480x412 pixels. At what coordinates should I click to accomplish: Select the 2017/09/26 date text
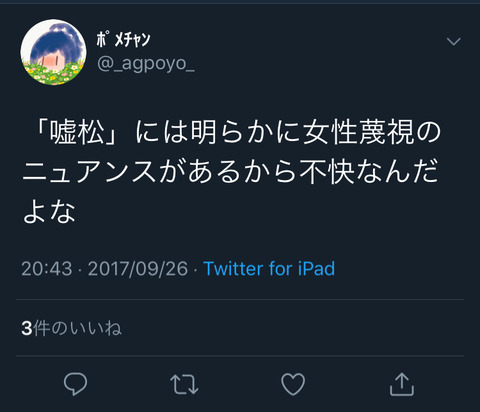138,269
